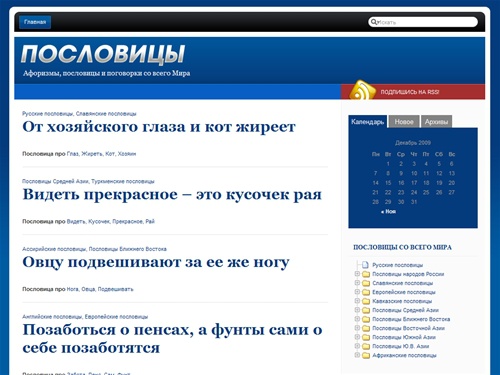
Task: Click the folder icon for Кавказские пословицы
Action: tap(366, 301)
